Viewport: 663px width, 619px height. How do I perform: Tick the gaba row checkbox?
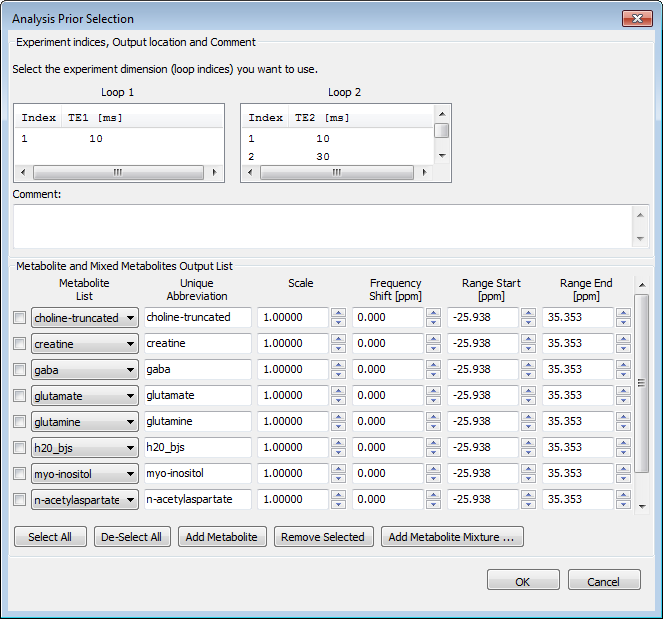tap(19, 370)
